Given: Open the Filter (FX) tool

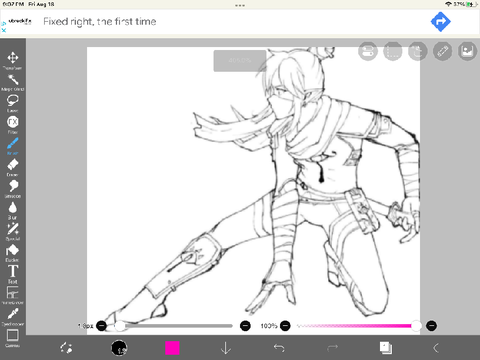Looking at the screenshot, I should click(13, 125).
